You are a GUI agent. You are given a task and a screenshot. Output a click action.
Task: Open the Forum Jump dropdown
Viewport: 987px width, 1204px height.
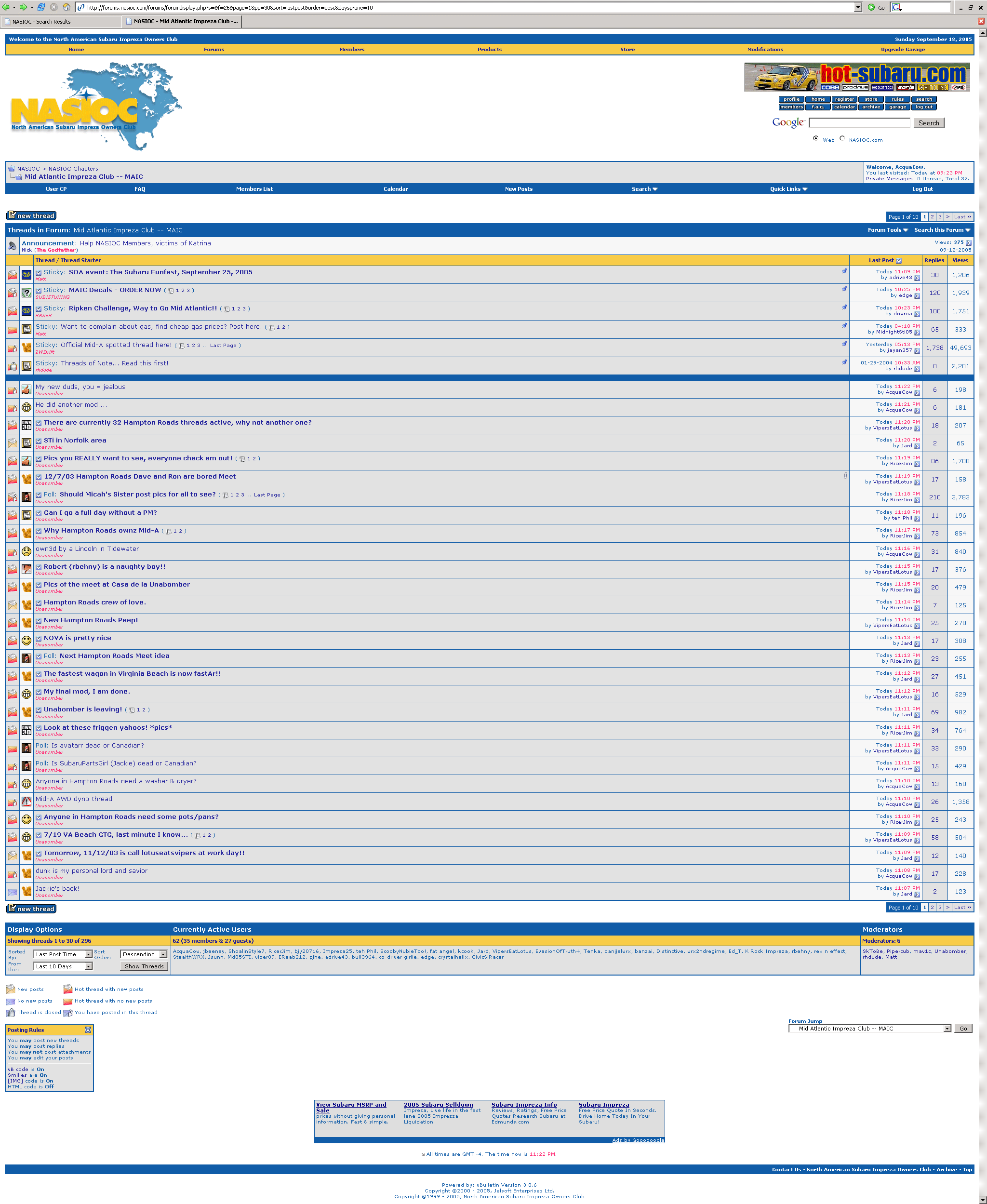point(870,1029)
